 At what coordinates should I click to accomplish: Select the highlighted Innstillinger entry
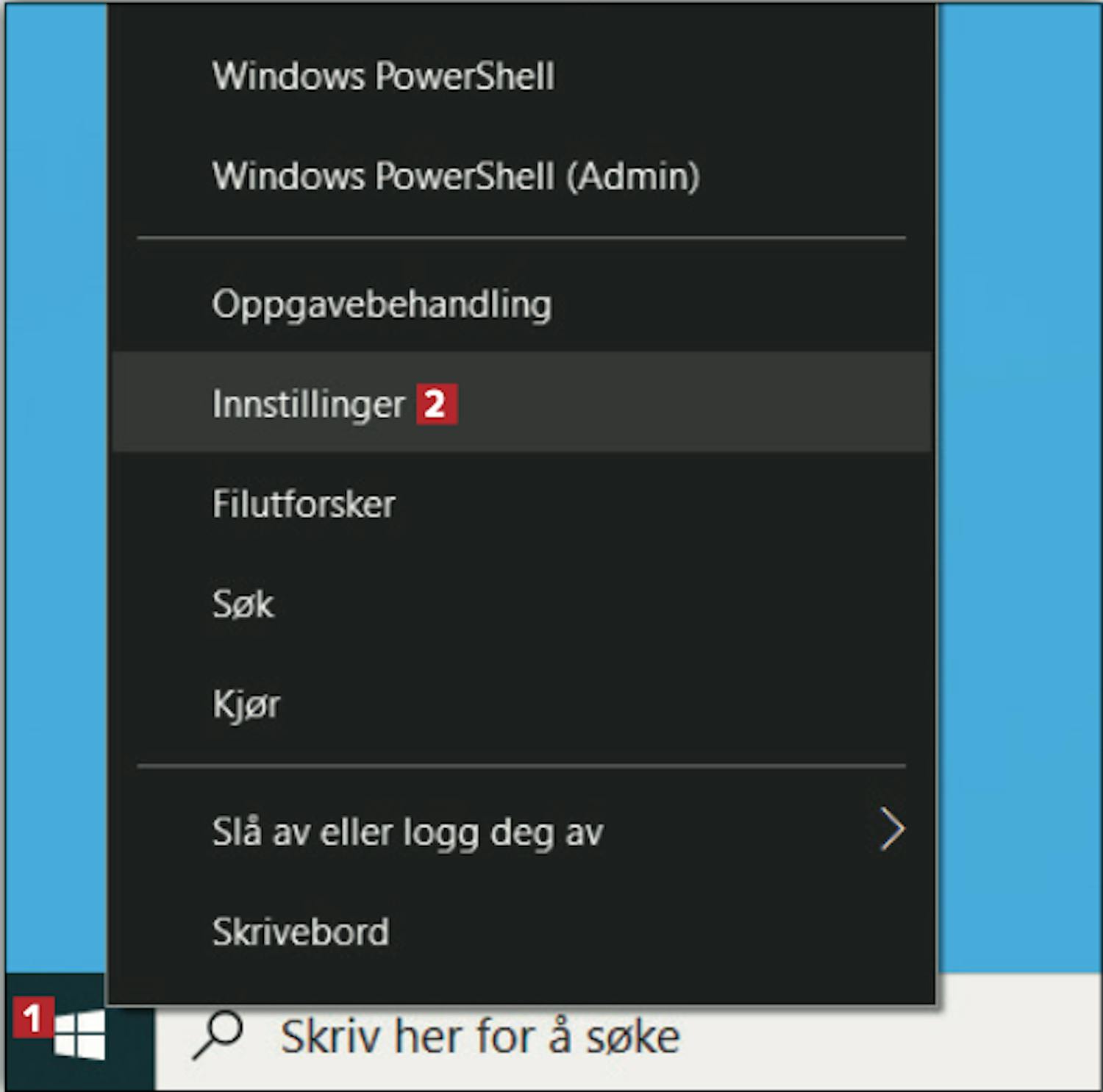(x=521, y=402)
